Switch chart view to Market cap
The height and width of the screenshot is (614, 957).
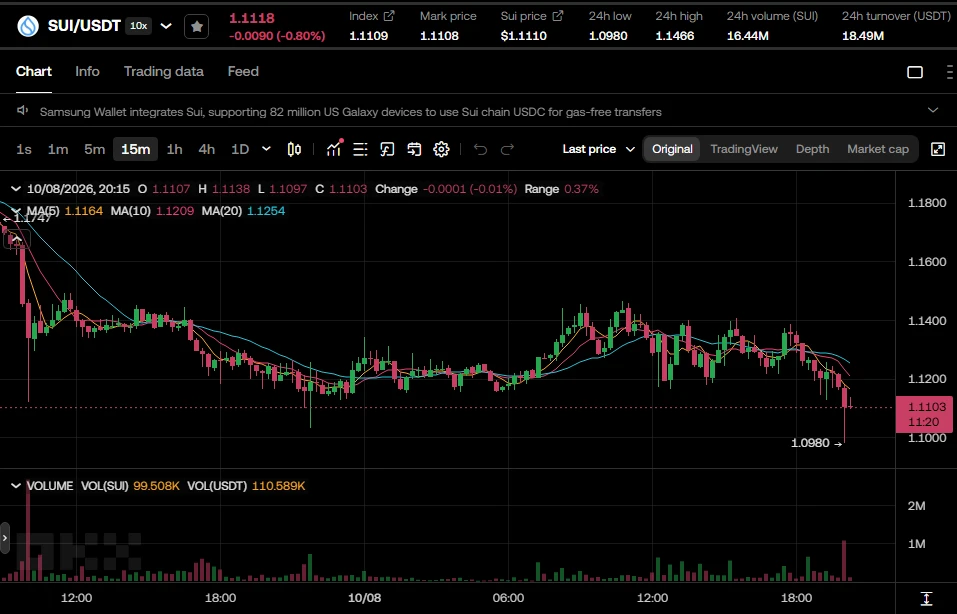tap(878, 149)
